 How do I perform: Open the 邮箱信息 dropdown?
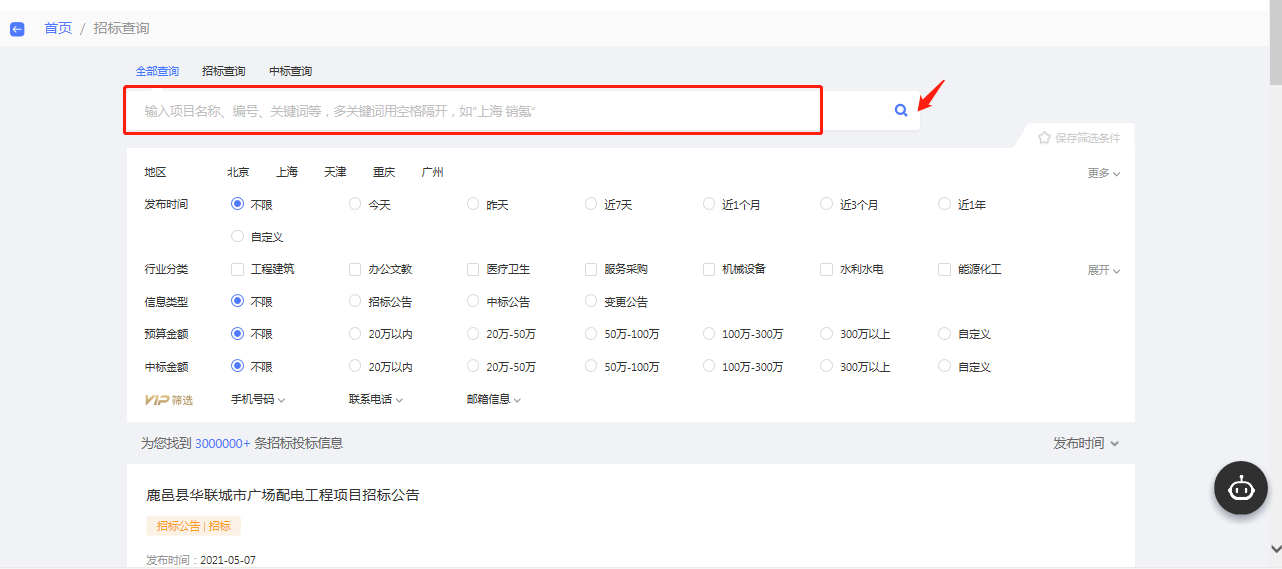pyautogui.click(x=494, y=399)
